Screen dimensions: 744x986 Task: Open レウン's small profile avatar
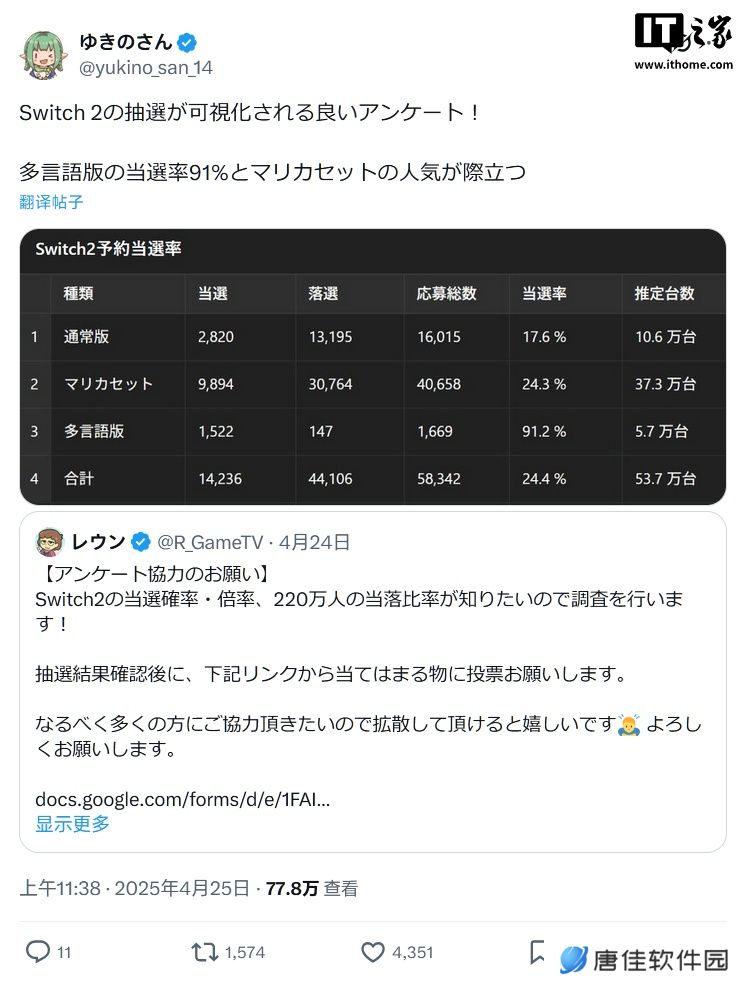[x=50, y=542]
